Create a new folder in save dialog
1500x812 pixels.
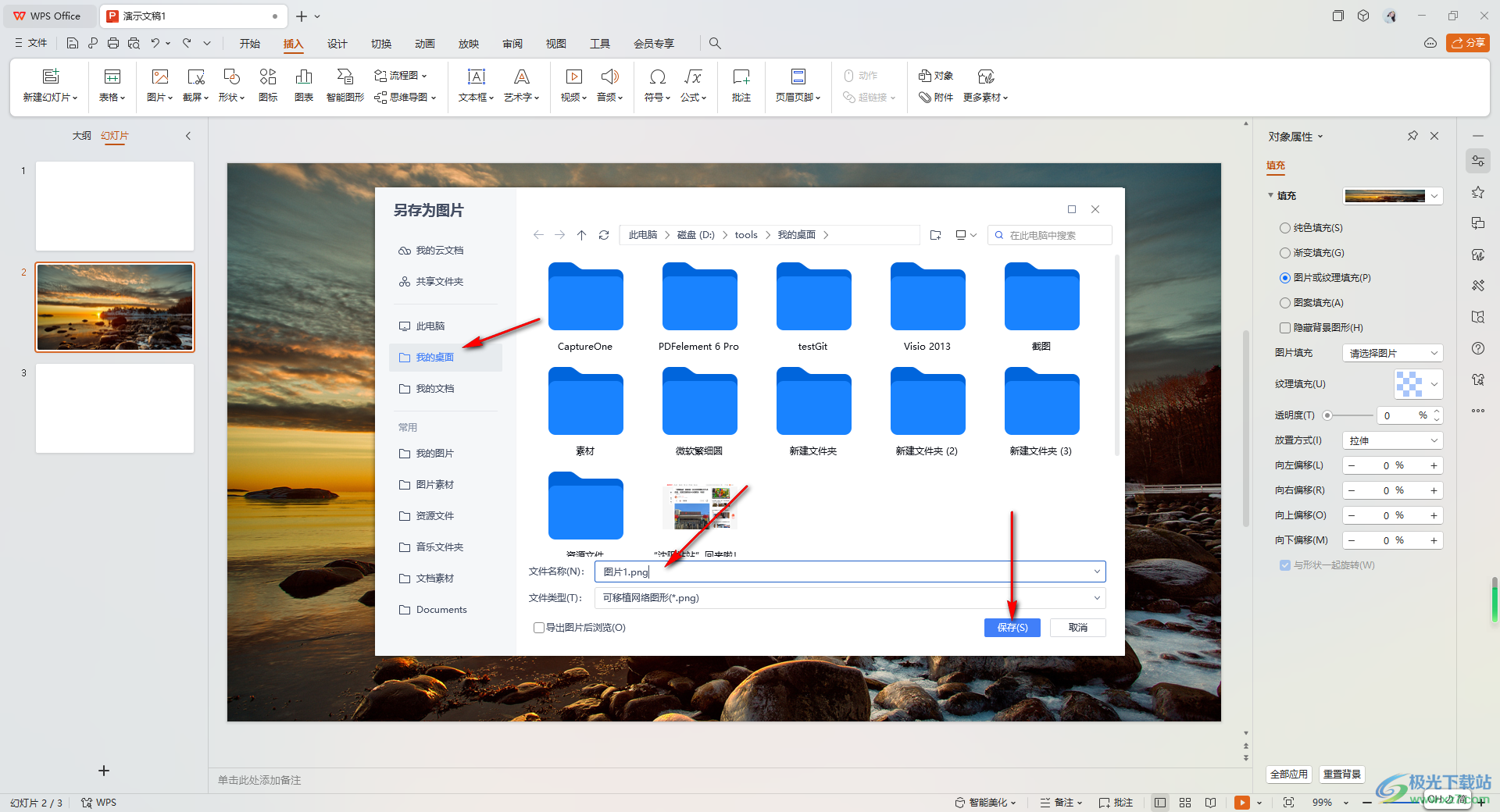(935, 235)
